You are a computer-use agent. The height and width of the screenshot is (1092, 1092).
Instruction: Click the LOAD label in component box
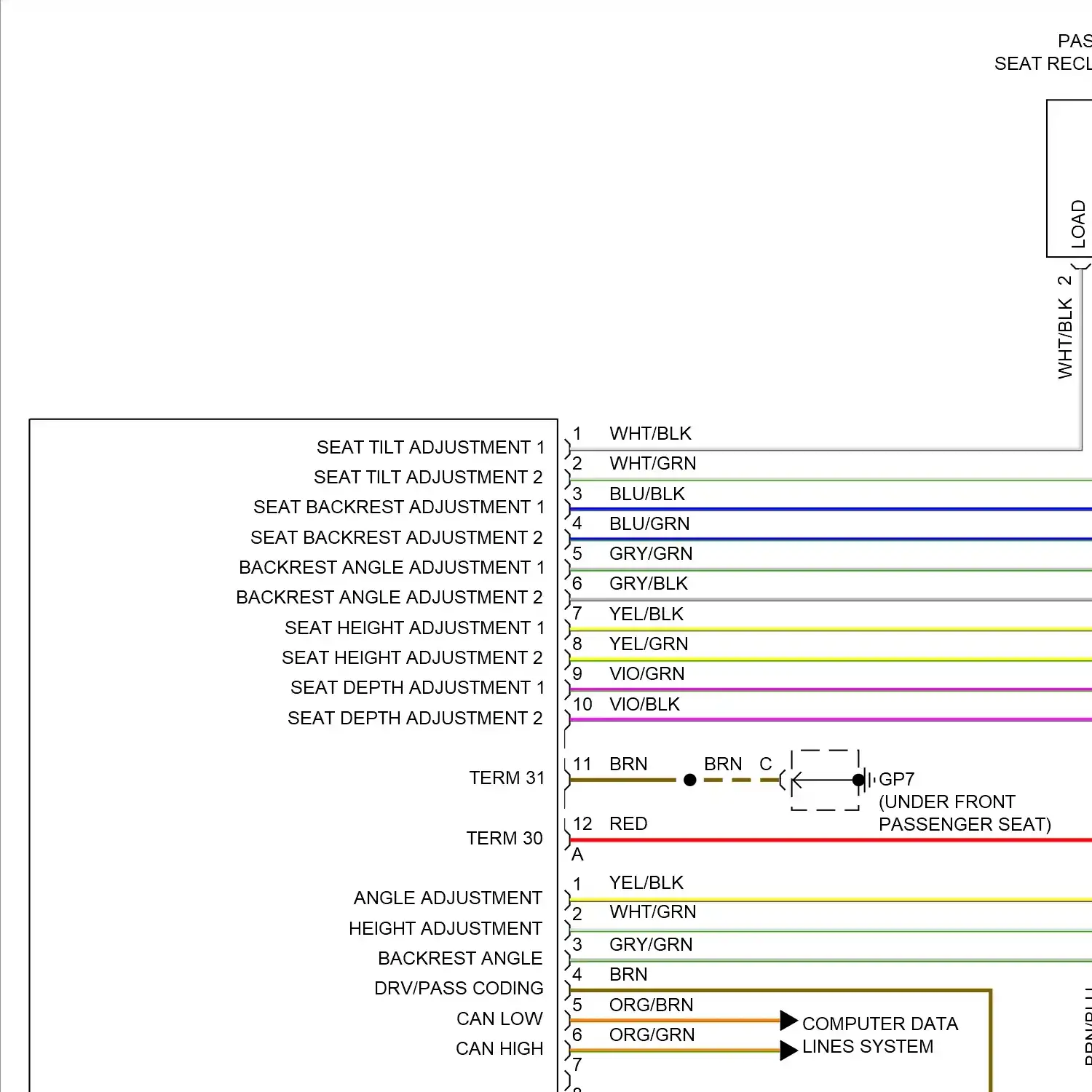pos(1078,224)
